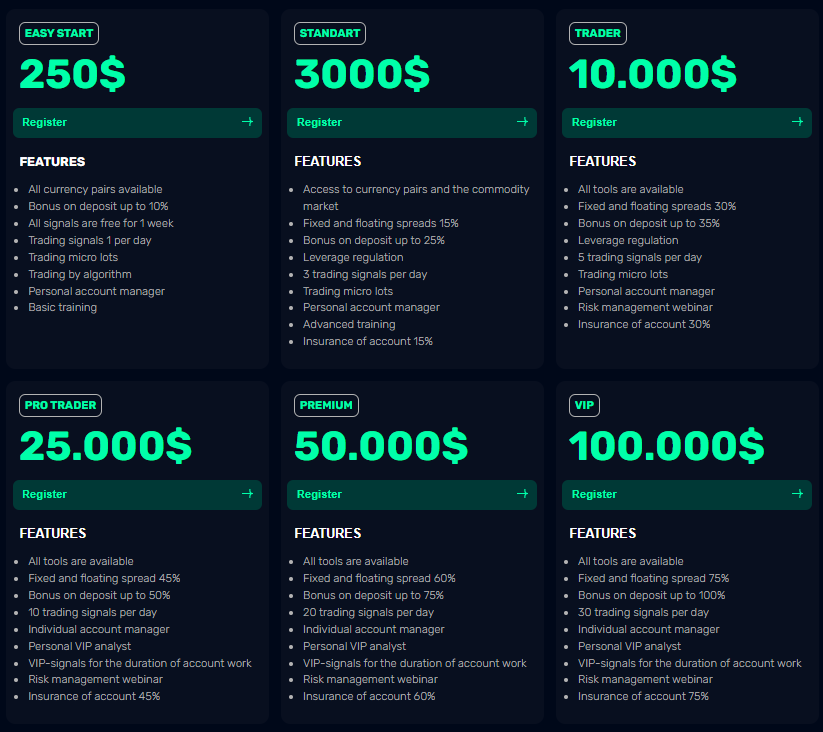The image size is (823, 732).
Task: Select the TRADER plan badge
Action: [597, 33]
